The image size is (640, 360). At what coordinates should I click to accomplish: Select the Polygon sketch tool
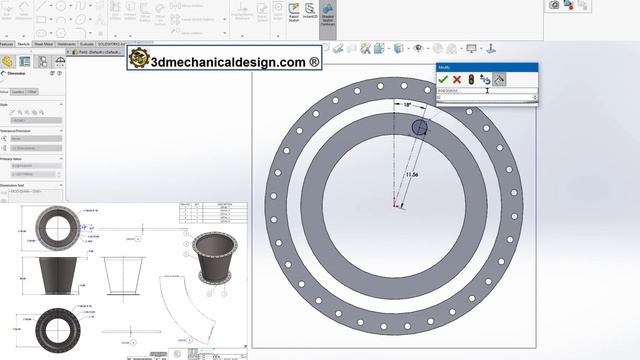[60, 33]
